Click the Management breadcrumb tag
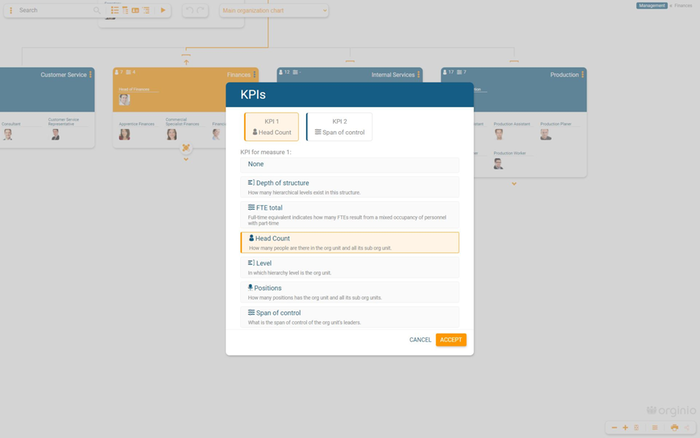The image size is (700, 438). click(652, 5)
